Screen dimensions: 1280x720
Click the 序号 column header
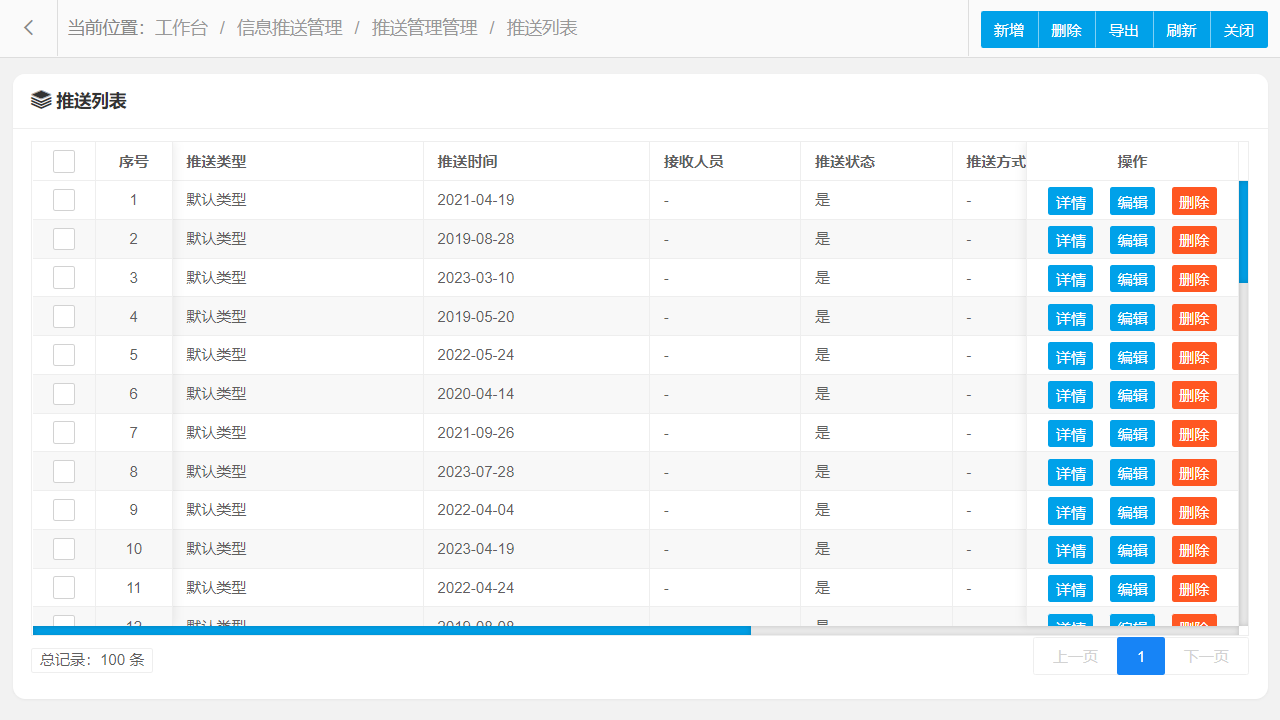pos(134,161)
